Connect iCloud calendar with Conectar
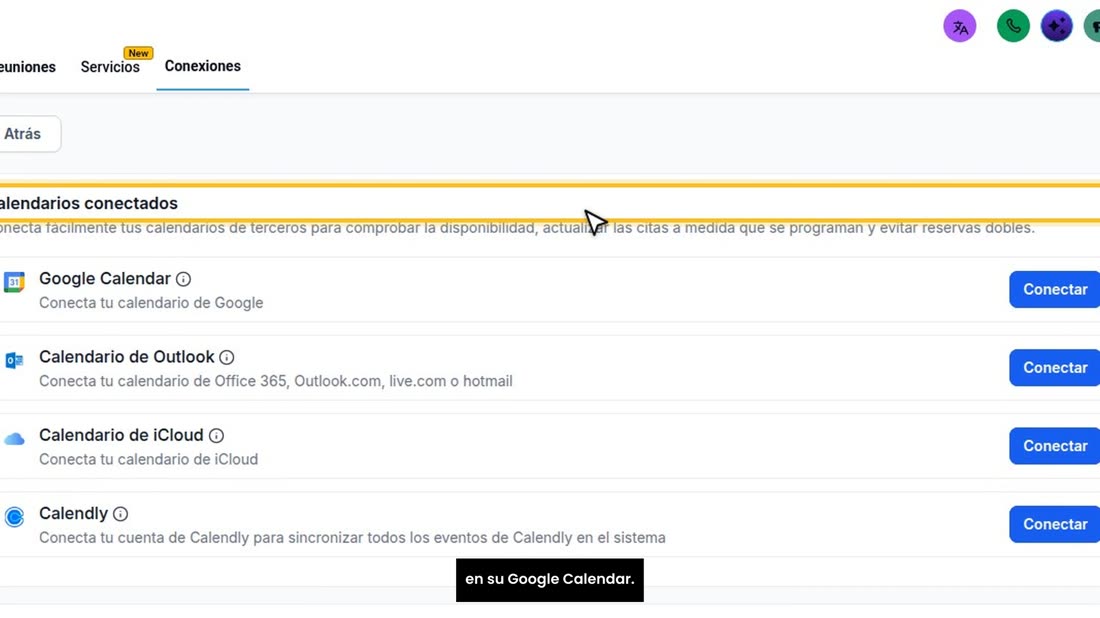 coord(1054,446)
